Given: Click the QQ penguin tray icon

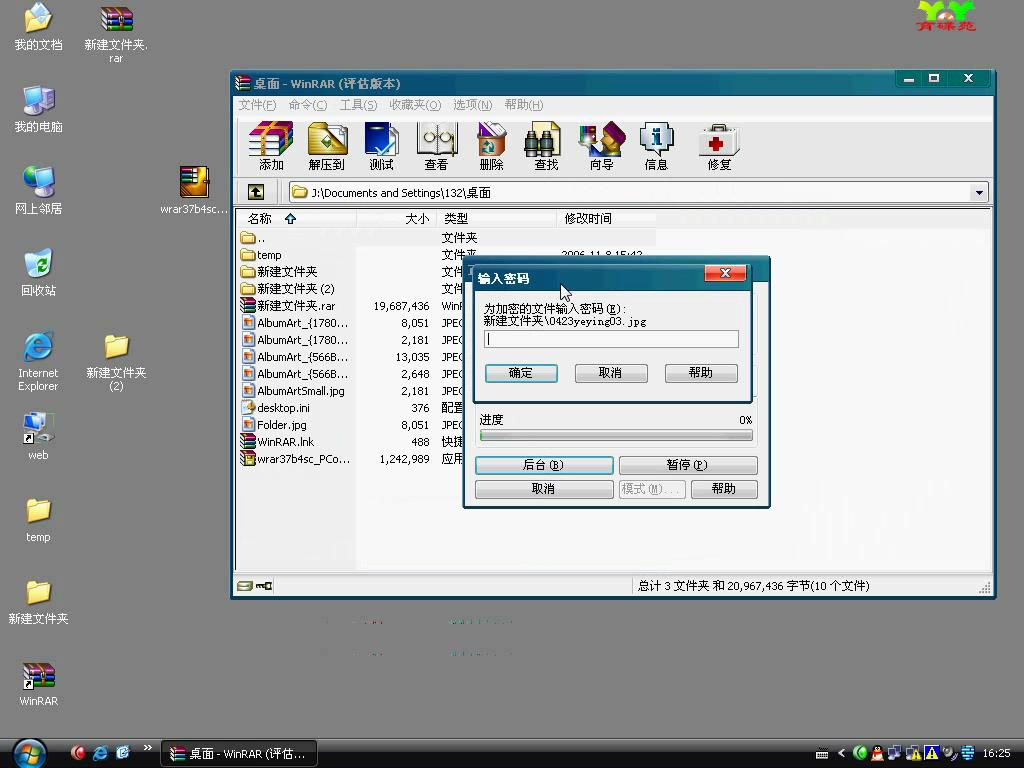Looking at the screenshot, I should pyautogui.click(x=877, y=753).
